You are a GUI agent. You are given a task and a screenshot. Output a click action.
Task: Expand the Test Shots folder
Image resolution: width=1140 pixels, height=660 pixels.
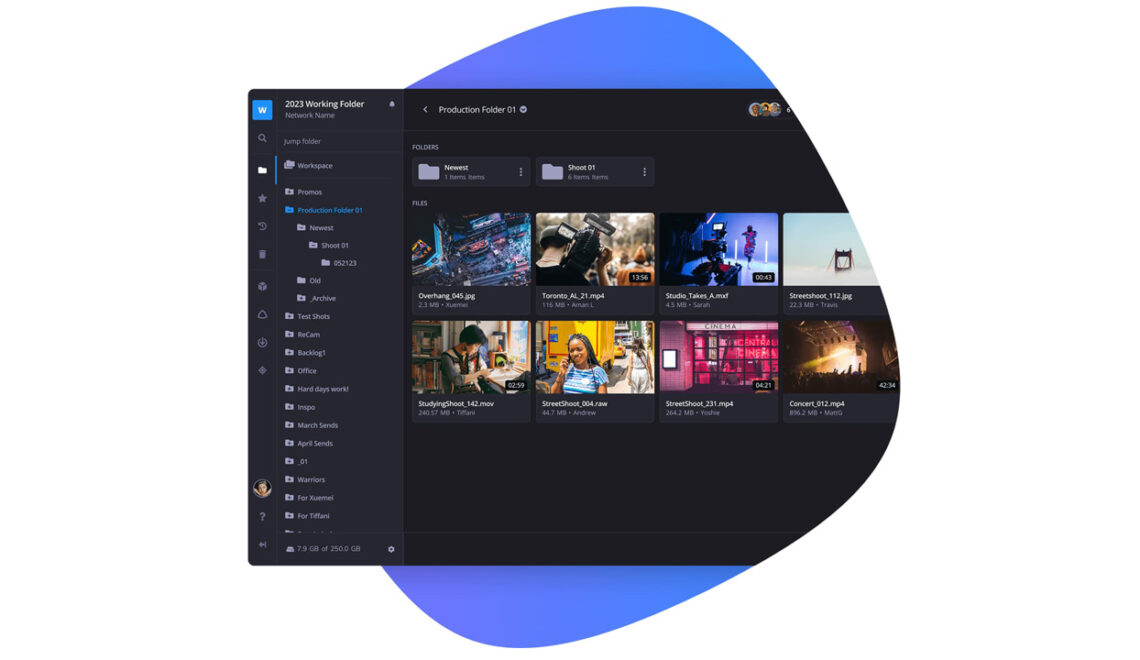point(289,316)
